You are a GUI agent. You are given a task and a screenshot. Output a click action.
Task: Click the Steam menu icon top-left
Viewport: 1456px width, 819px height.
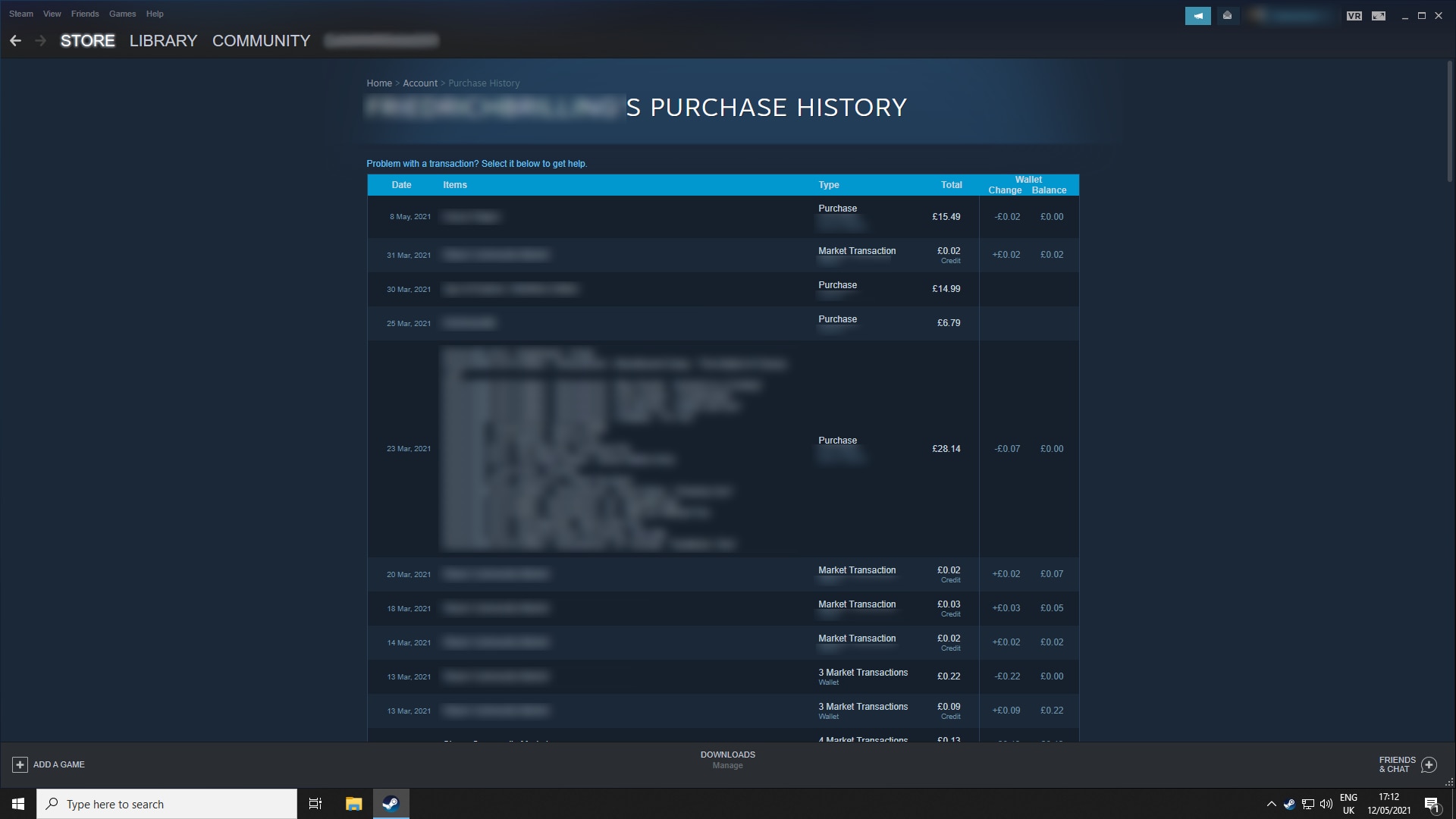21,13
